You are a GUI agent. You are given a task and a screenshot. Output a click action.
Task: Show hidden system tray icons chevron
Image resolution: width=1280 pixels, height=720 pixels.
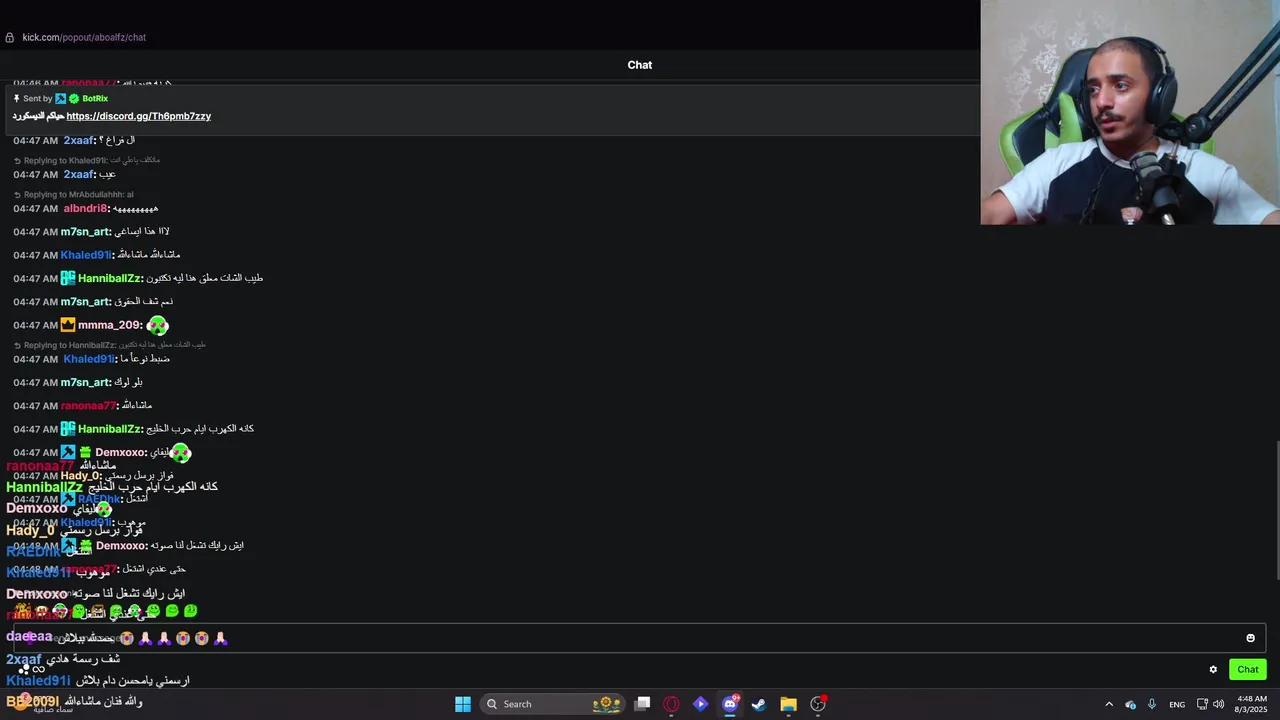coord(1108,704)
